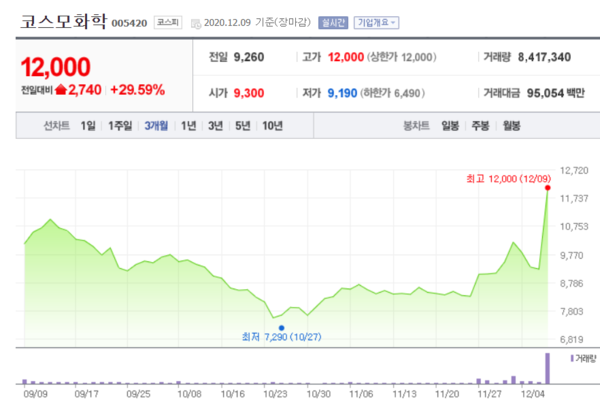The image size is (600, 407).
Task: Click the 12/04 date axis label
Action: (533, 394)
